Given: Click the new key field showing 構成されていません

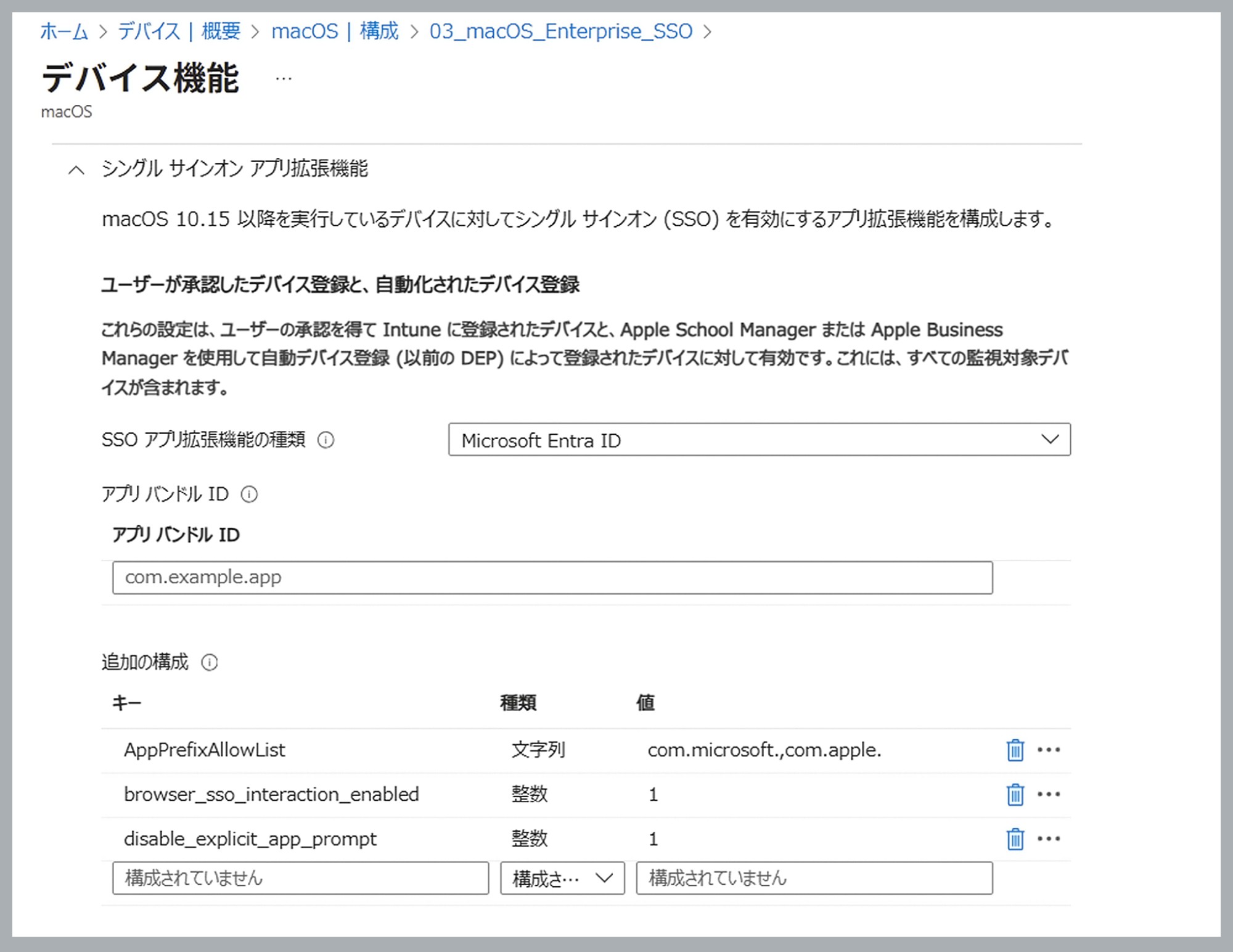Looking at the screenshot, I should click(300, 878).
